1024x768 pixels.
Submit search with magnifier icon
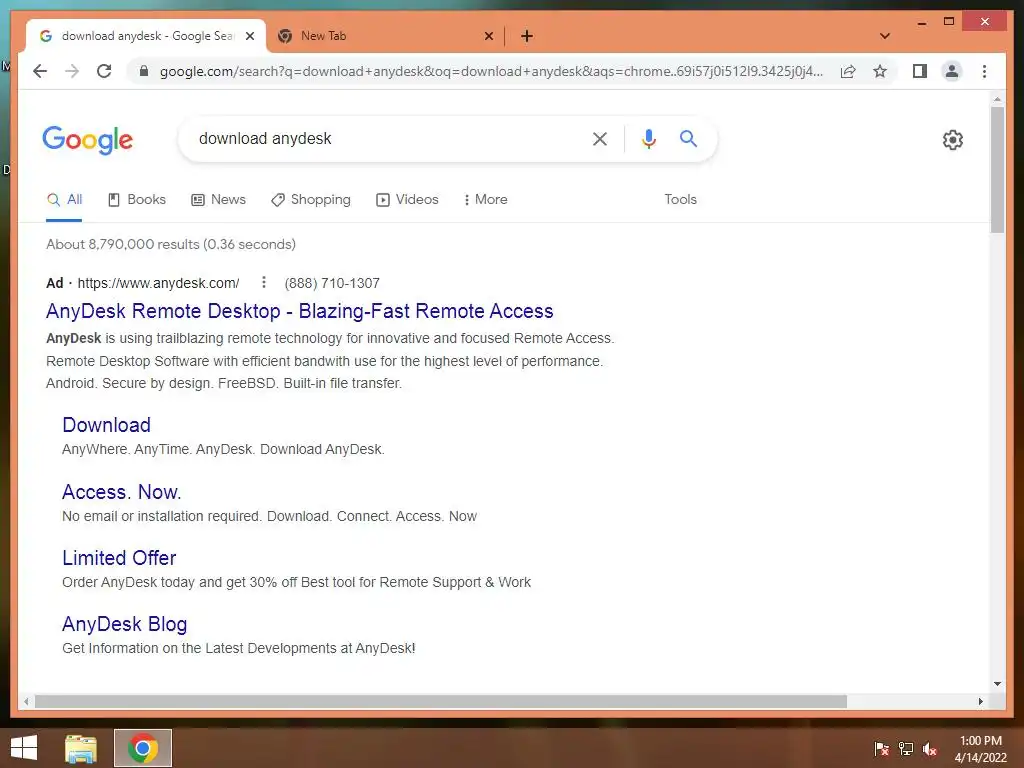tap(688, 138)
